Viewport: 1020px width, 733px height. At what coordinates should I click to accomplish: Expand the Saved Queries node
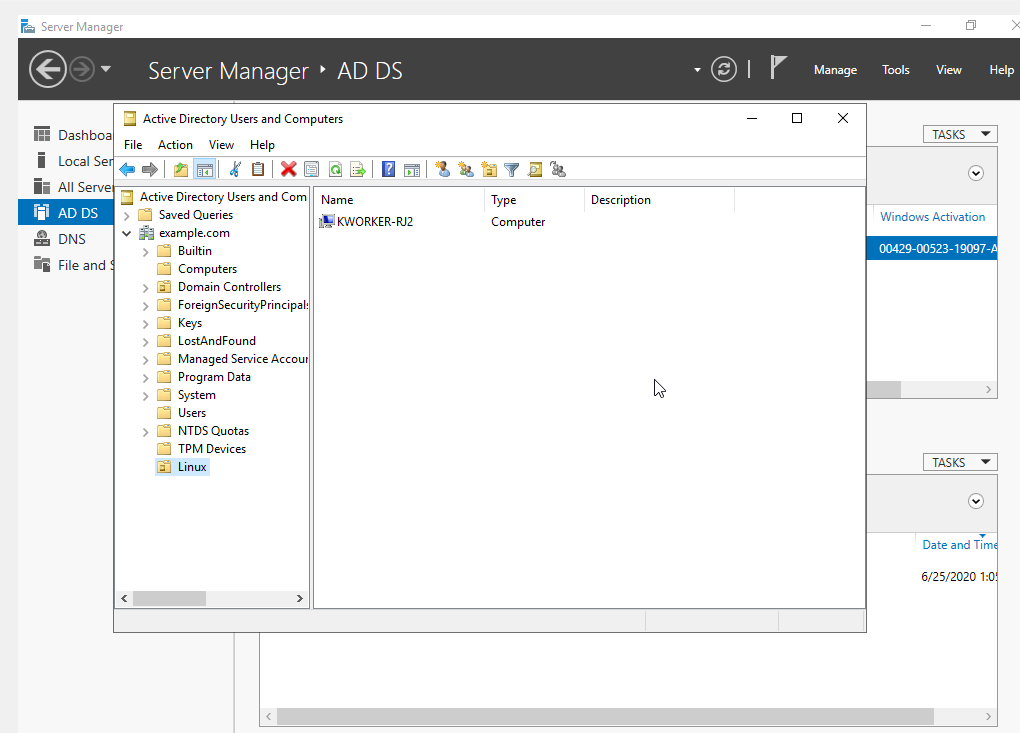tap(127, 215)
